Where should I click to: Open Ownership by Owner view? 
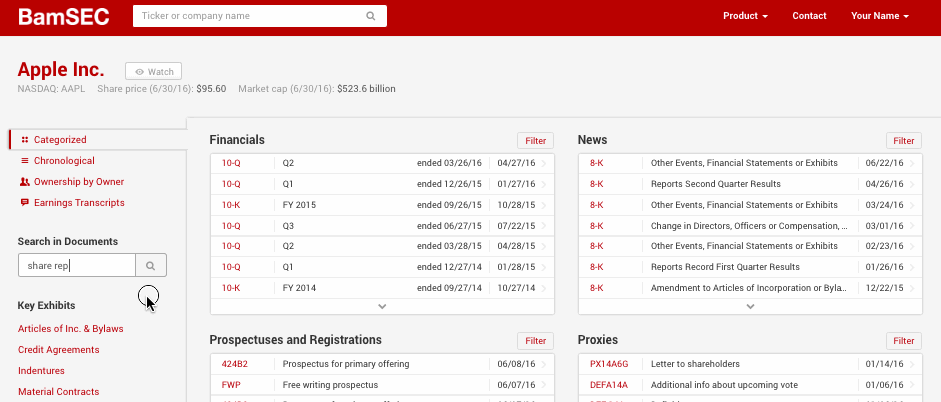78,182
